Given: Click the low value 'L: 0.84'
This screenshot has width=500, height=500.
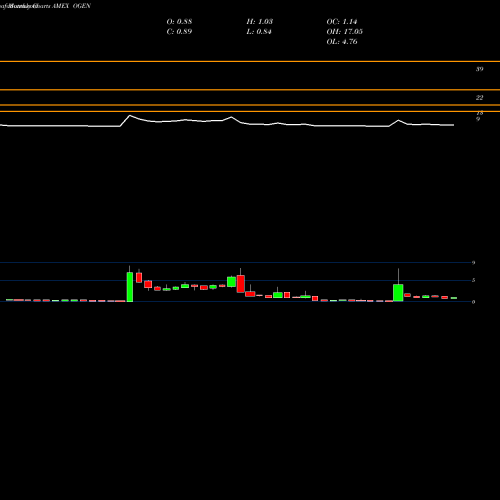Looking at the screenshot, I should (x=259, y=31).
